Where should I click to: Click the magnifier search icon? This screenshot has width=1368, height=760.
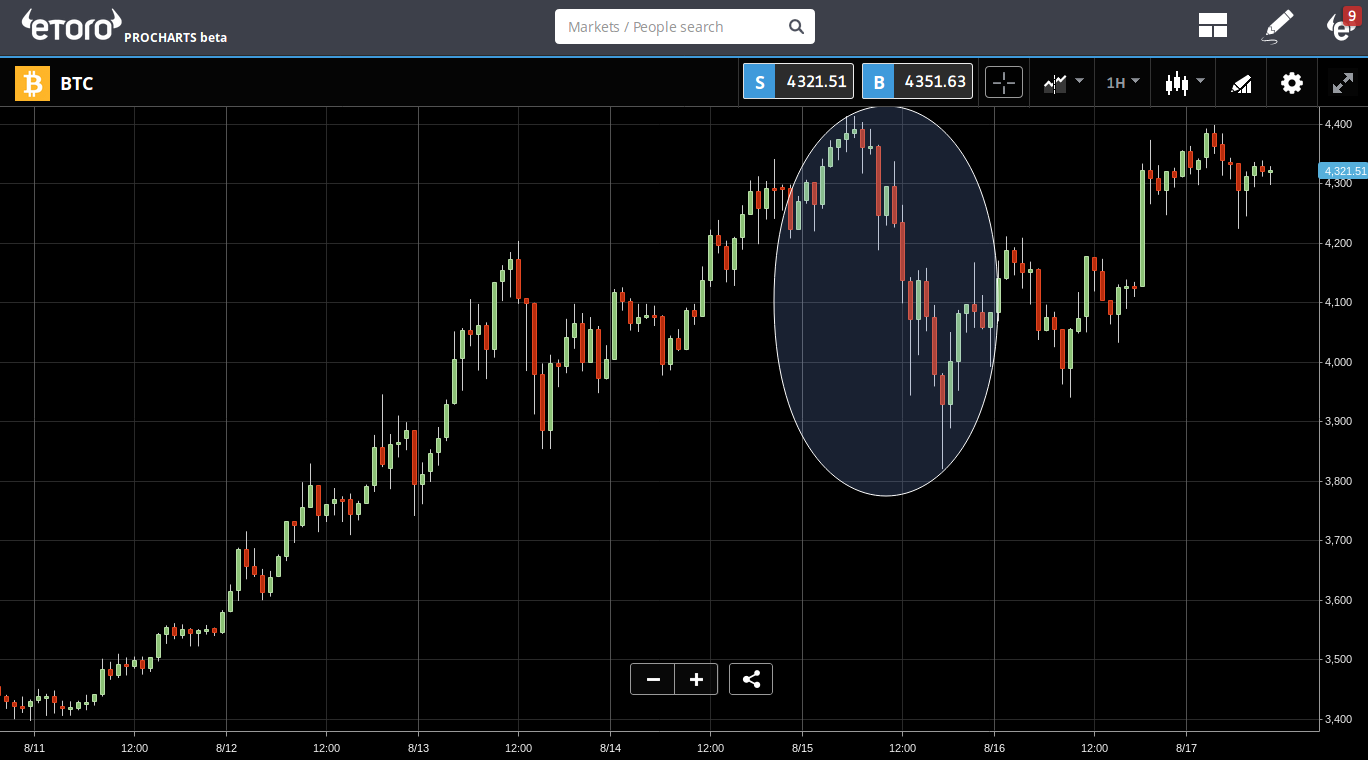point(796,27)
